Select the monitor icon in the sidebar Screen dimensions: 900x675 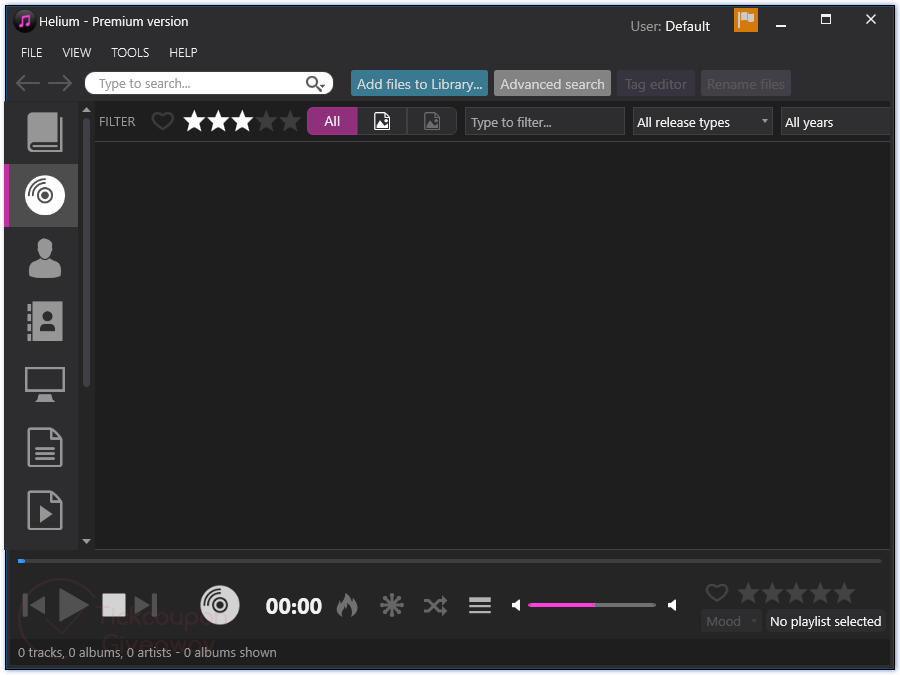(x=45, y=384)
